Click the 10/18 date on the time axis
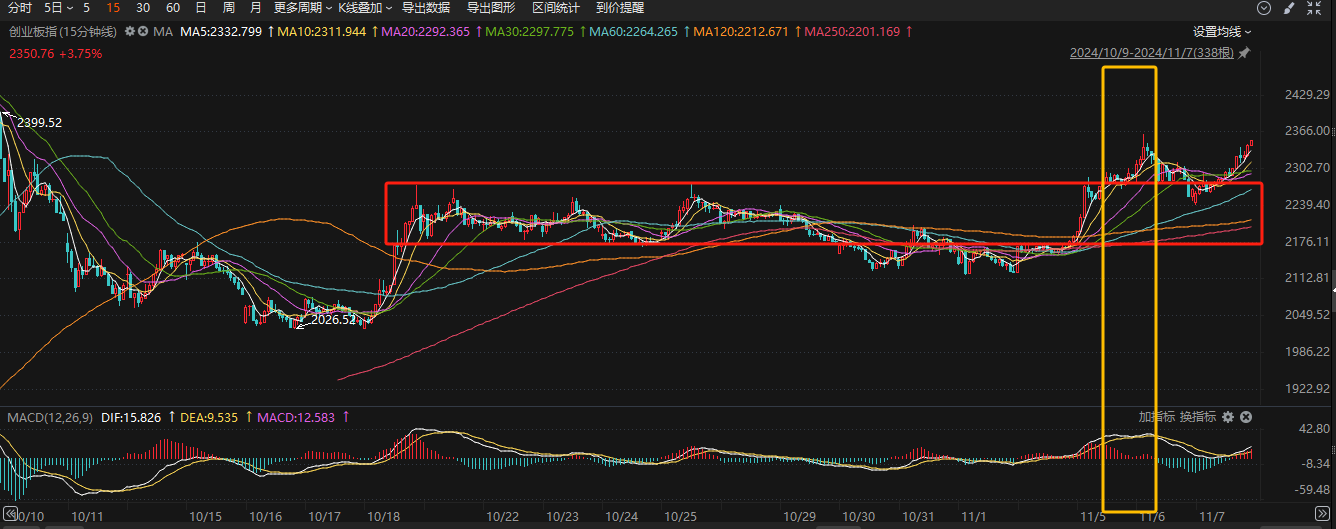1336x529 pixels. (385, 517)
